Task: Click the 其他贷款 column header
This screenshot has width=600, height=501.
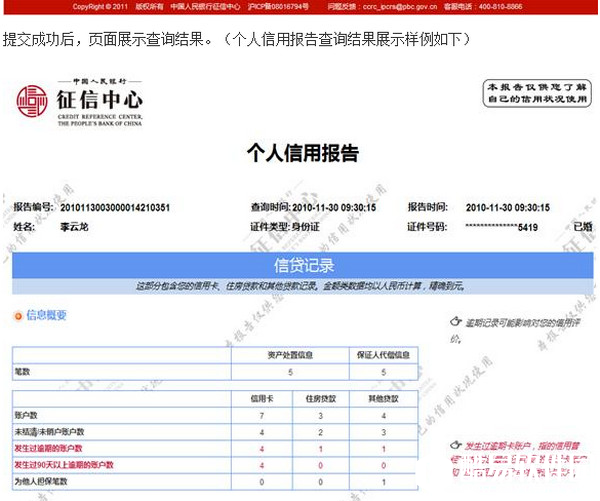Action: (384, 398)
